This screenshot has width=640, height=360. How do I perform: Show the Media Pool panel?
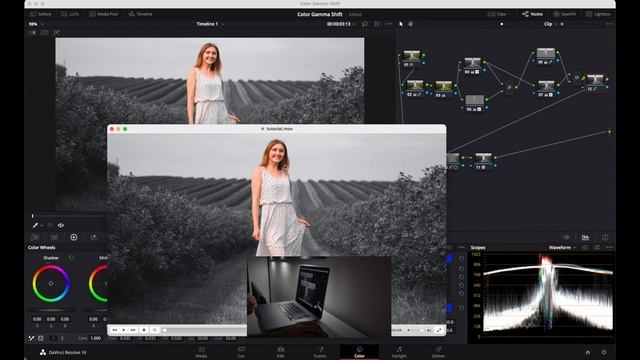coord(104,14)
